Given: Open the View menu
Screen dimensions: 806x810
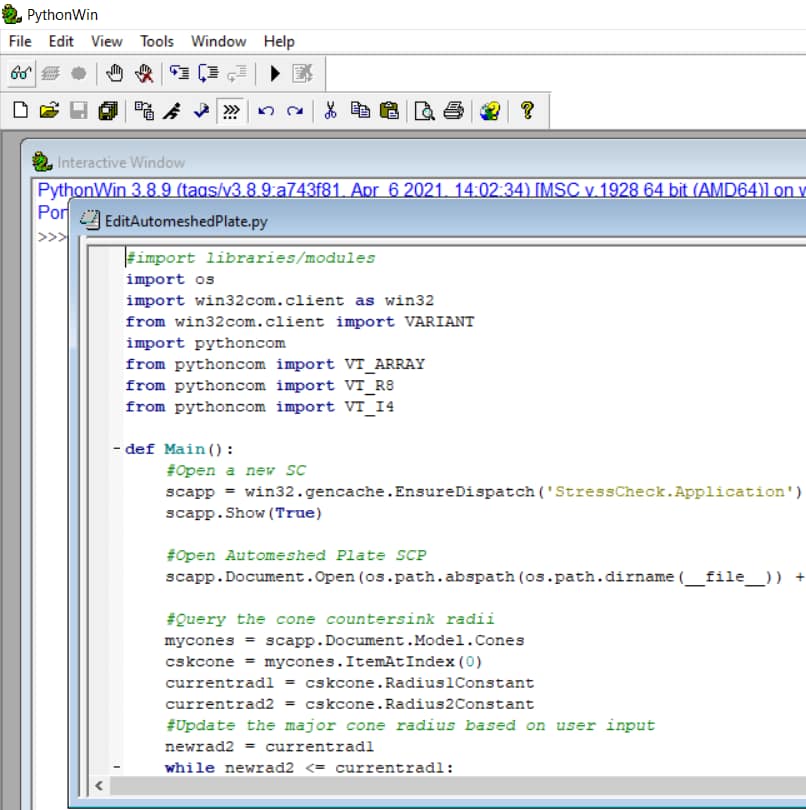Looking at the screenshot, I should coord(106,42).
